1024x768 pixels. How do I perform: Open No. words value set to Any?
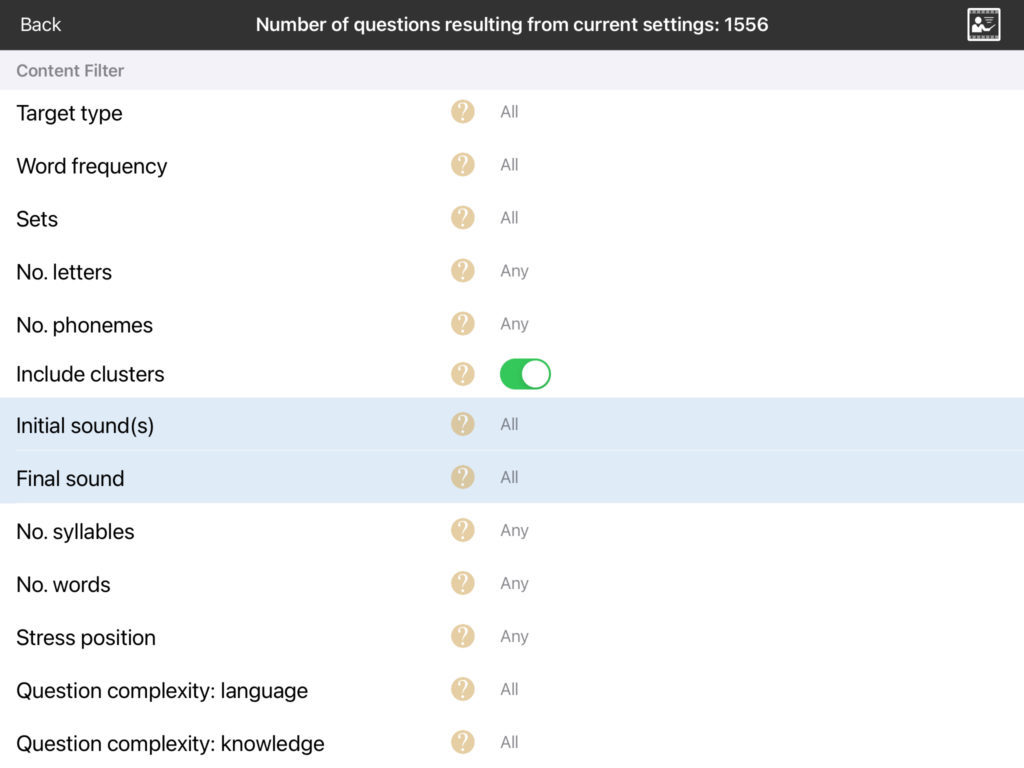point(514,584)
